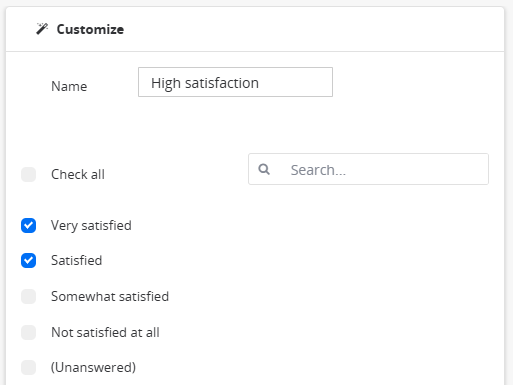Tick the (Unanswered) checkbox
513x385 pixels.
click(x=29, y=367)
